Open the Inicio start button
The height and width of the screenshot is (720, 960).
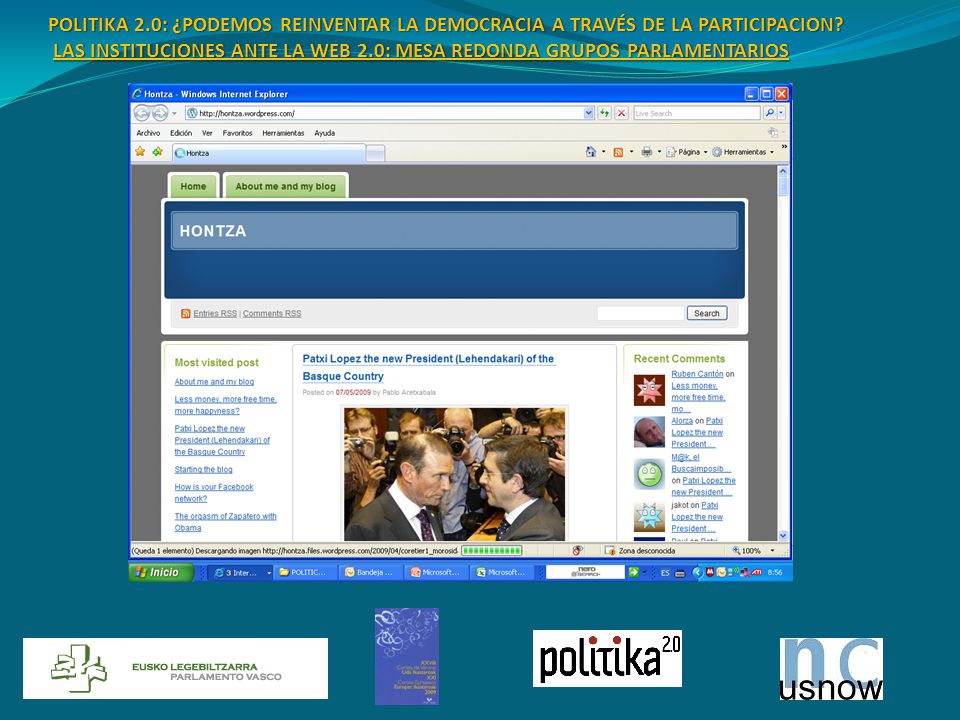point(162,572)
